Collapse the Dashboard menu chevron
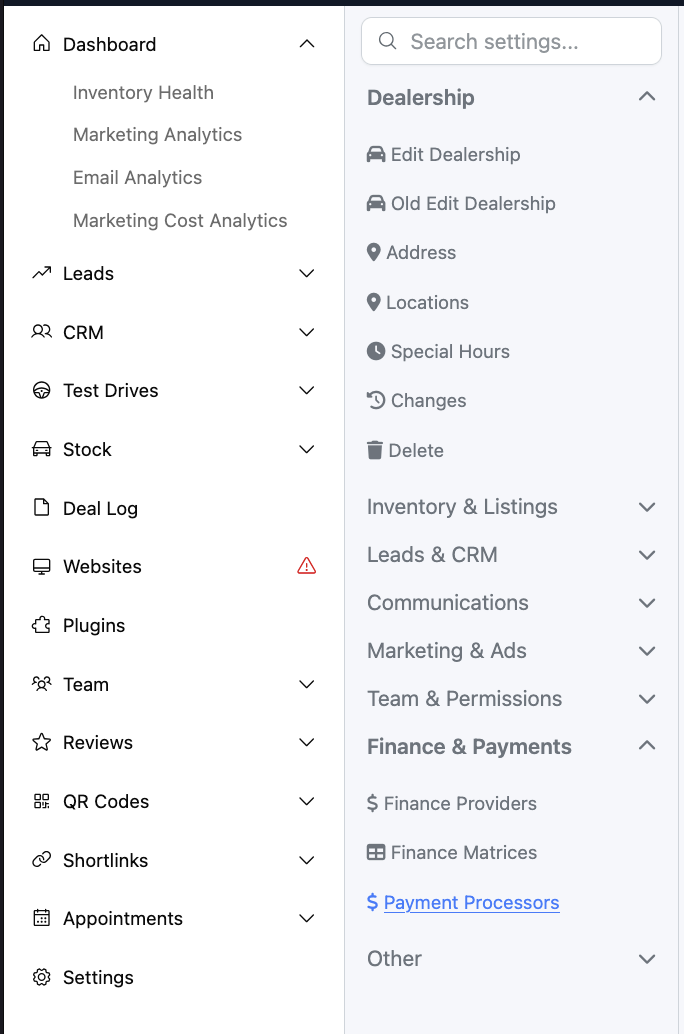This screenshot has width=684, height=1034. coord(307,44)
